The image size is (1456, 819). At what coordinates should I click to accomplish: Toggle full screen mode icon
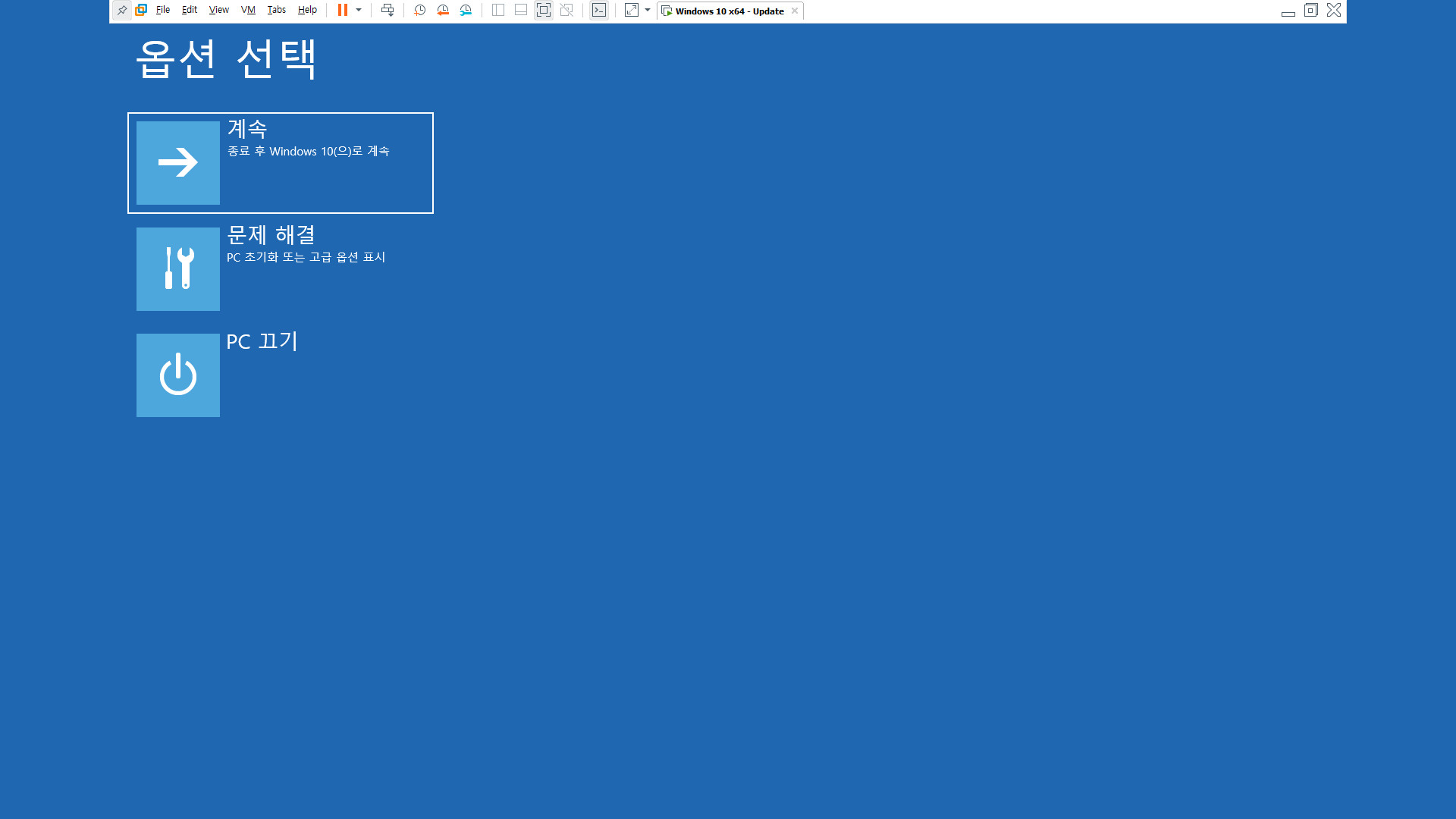[544, 11]
